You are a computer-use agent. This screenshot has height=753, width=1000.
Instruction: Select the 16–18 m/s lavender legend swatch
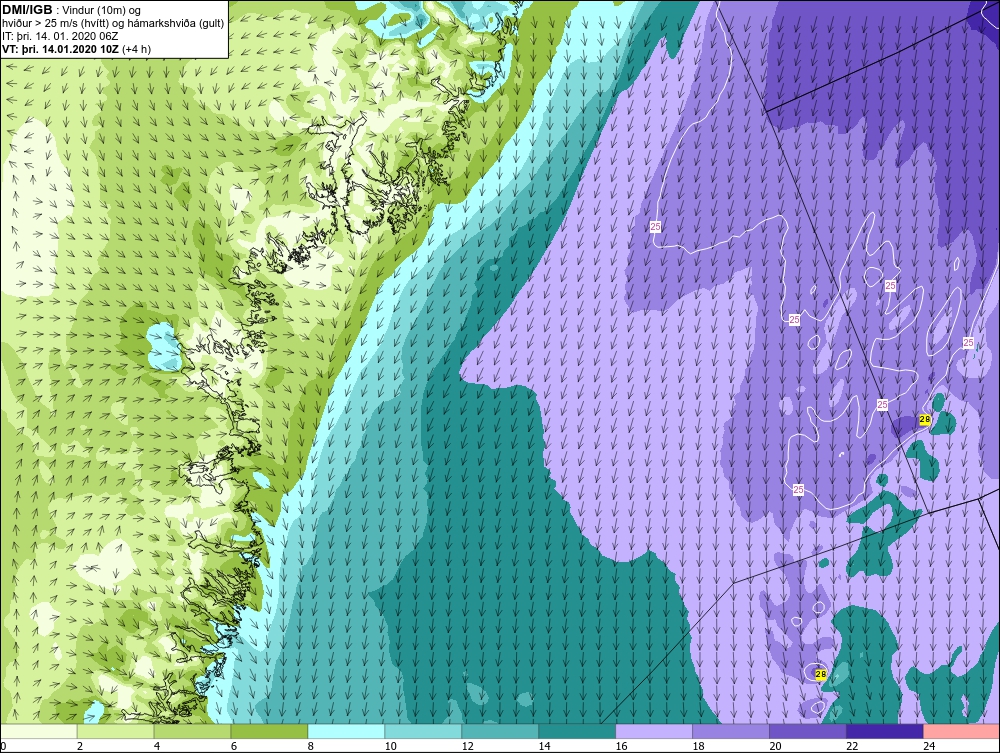654,731
